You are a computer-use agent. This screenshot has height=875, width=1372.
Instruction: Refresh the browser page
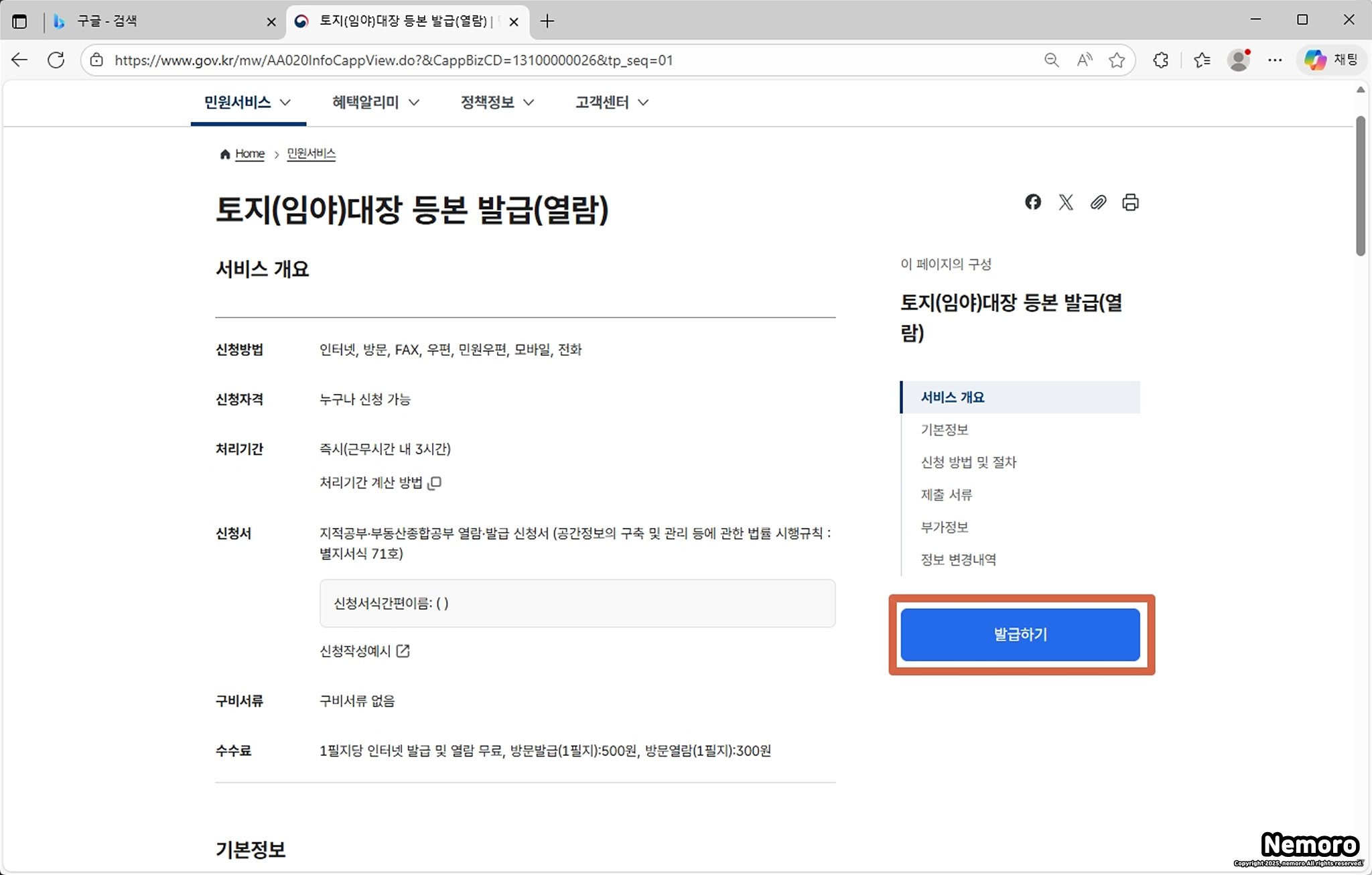[x=56, y=60]
